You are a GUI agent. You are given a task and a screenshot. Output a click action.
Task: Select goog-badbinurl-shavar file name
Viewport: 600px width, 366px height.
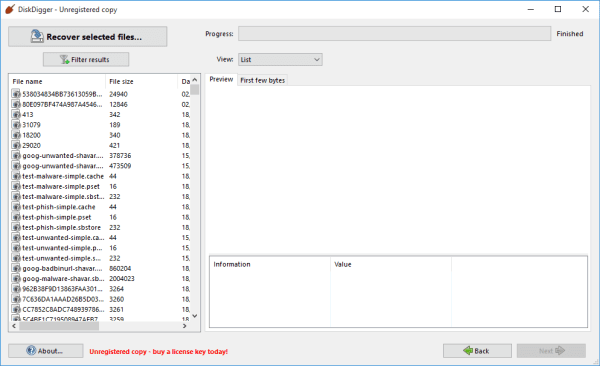click(62, 268)
